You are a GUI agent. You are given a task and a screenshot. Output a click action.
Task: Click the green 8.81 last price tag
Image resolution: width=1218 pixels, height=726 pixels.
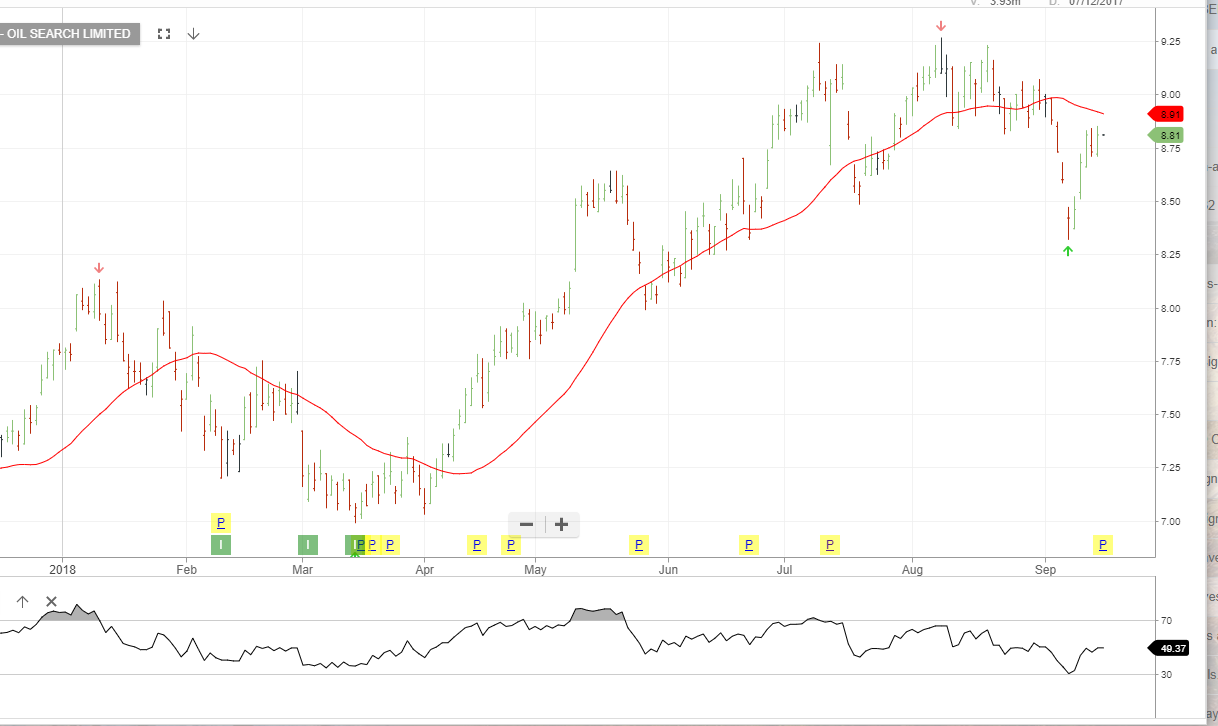click(x=1166, y=135)
